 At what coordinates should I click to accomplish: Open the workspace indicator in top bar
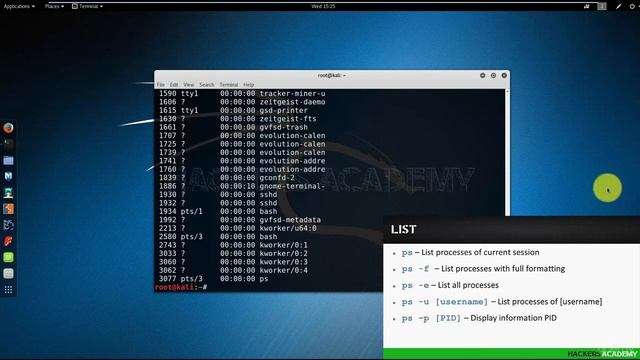tap(602, 6)
